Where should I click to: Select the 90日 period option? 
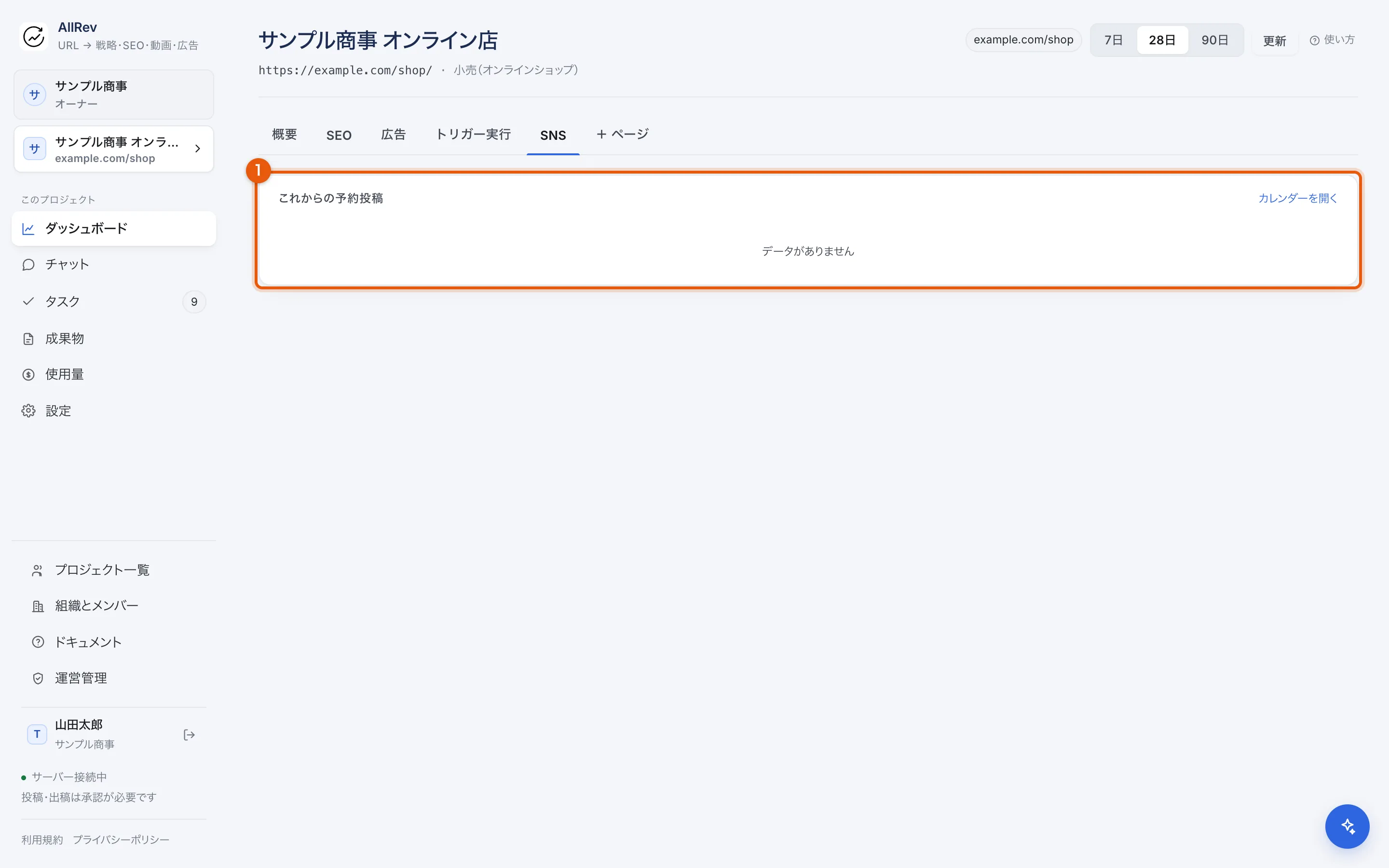click(x=1215, y=40)
